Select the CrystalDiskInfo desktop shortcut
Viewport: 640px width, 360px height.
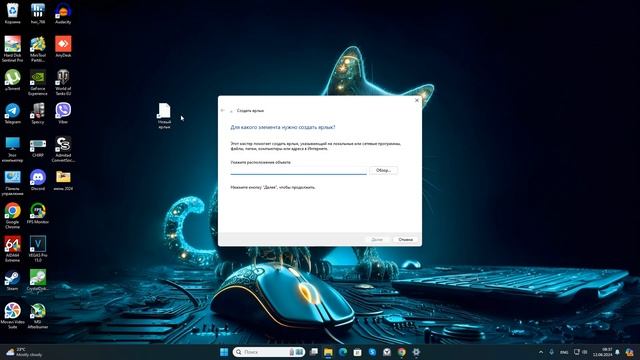tap(38, 280)
